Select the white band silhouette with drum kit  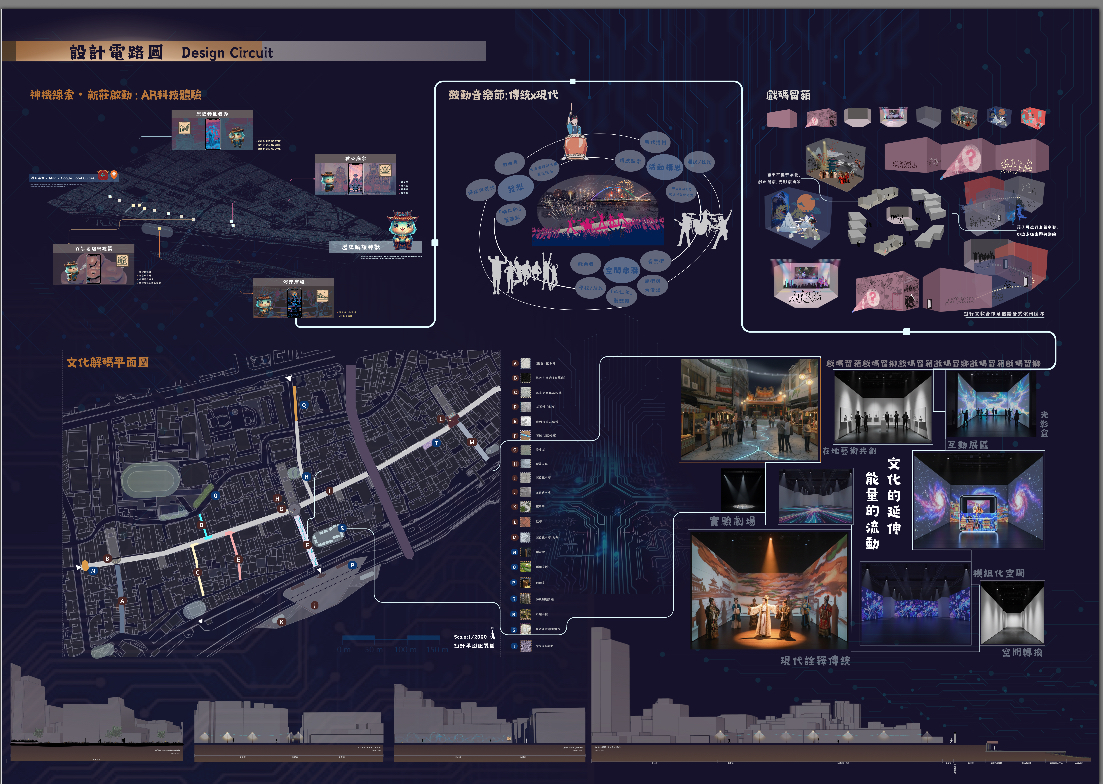coord(702,229)
